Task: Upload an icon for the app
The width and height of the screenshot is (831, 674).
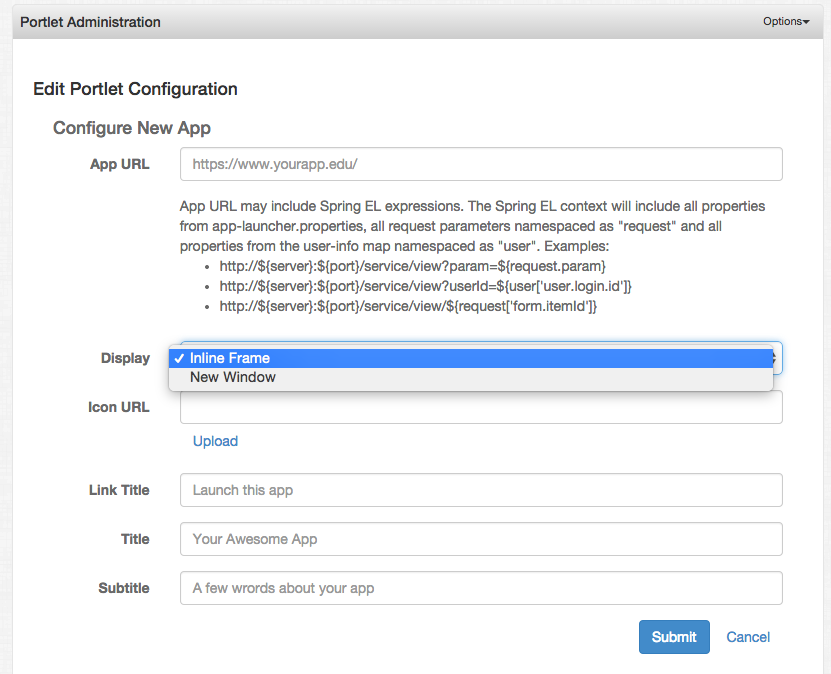Action: pyautogui.click(x=215, y=441)
